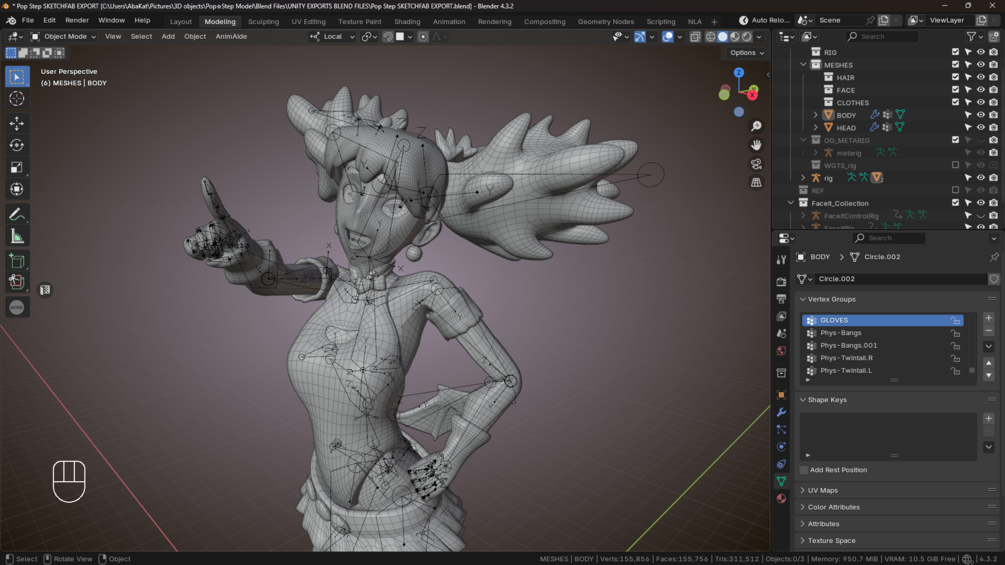Expand the BODY object in outliner

[816, 115]
